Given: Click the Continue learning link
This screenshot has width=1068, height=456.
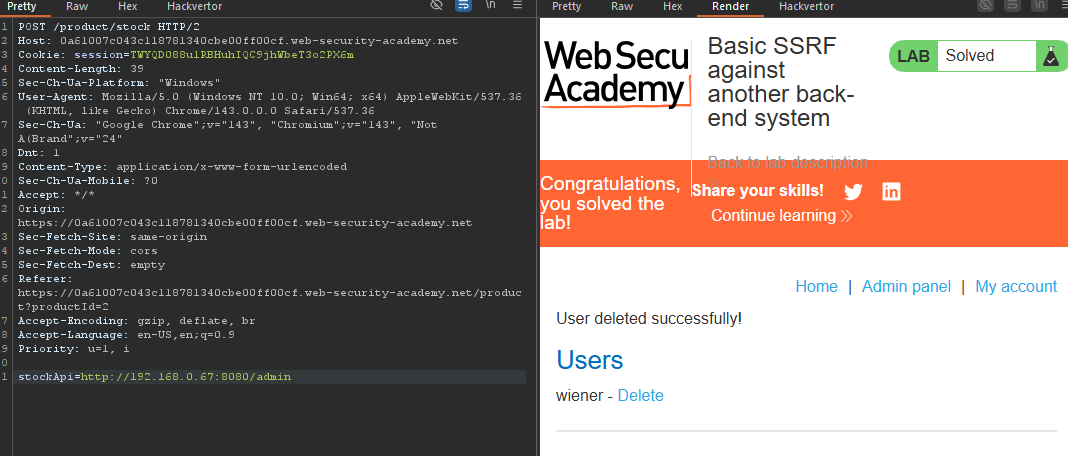Looking at the screenshot, I should (x=781, y=215).
